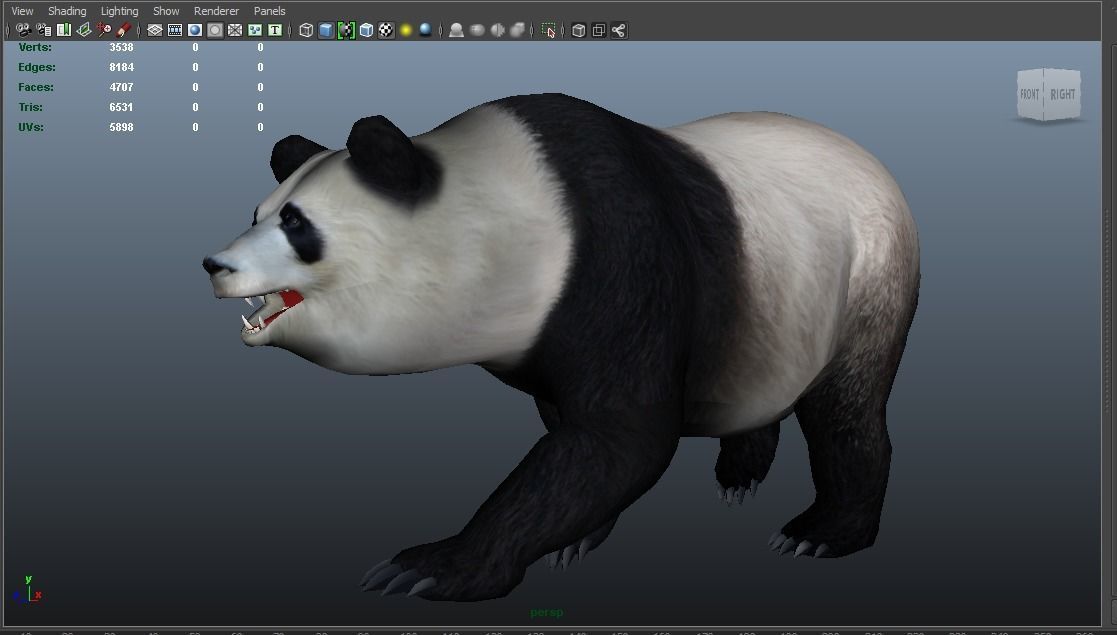Enable Use All Lights yellow sphere icon
Viewport: 1117px width, 635px height.
tap(405, 30)
